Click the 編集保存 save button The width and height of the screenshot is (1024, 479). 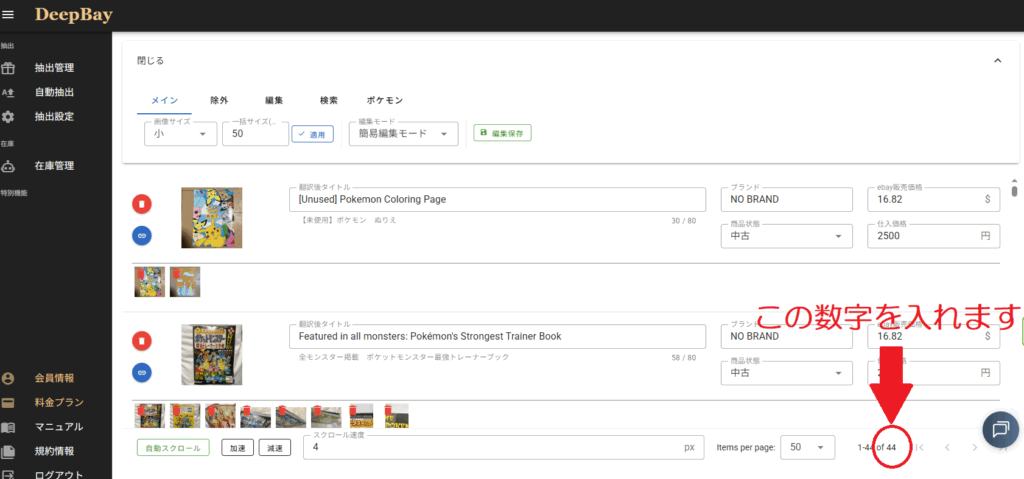click(x=502, y=133)
